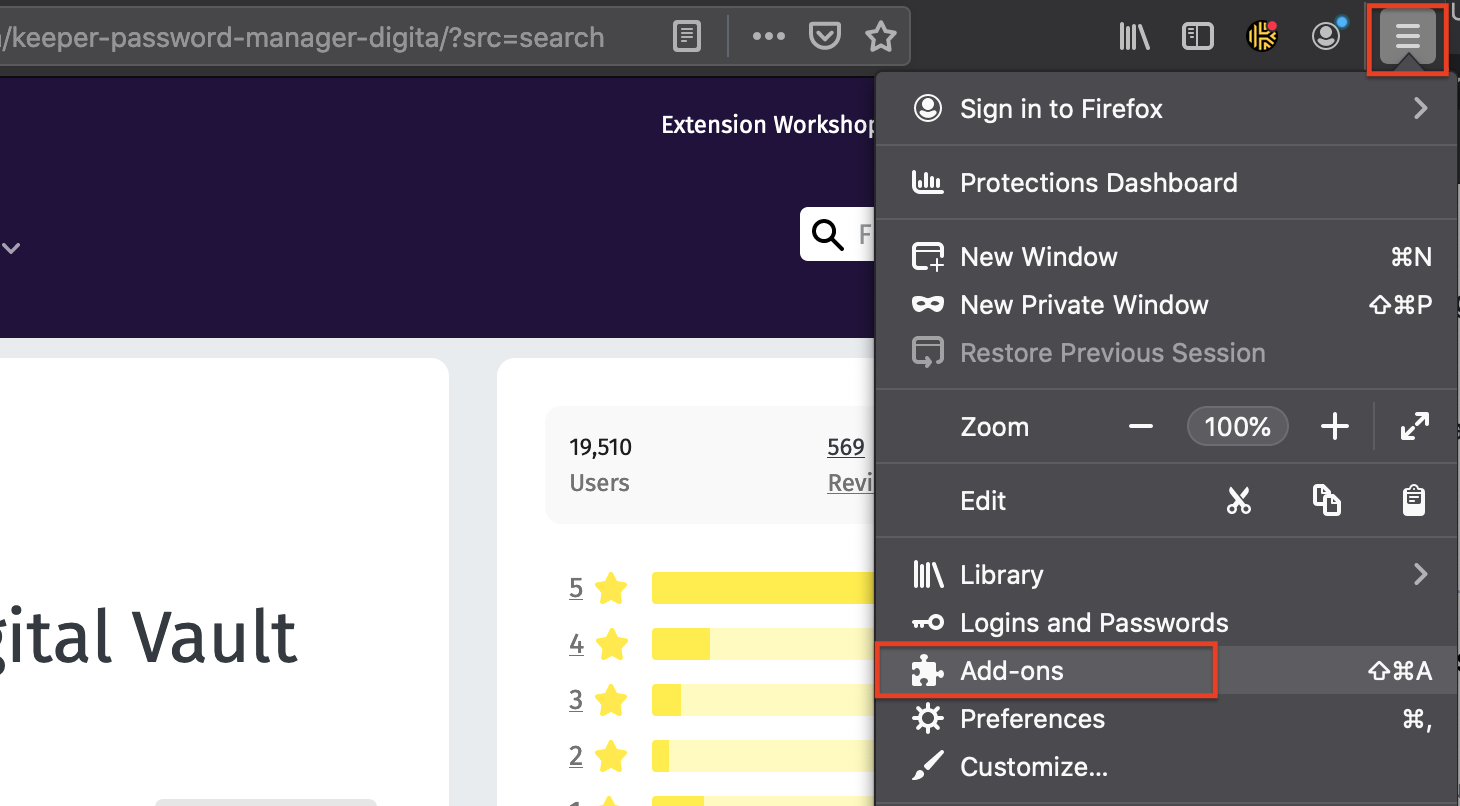Open Protections Dashboard menu item
This screenshot has width=1460, height=806.
(1166, 183)
